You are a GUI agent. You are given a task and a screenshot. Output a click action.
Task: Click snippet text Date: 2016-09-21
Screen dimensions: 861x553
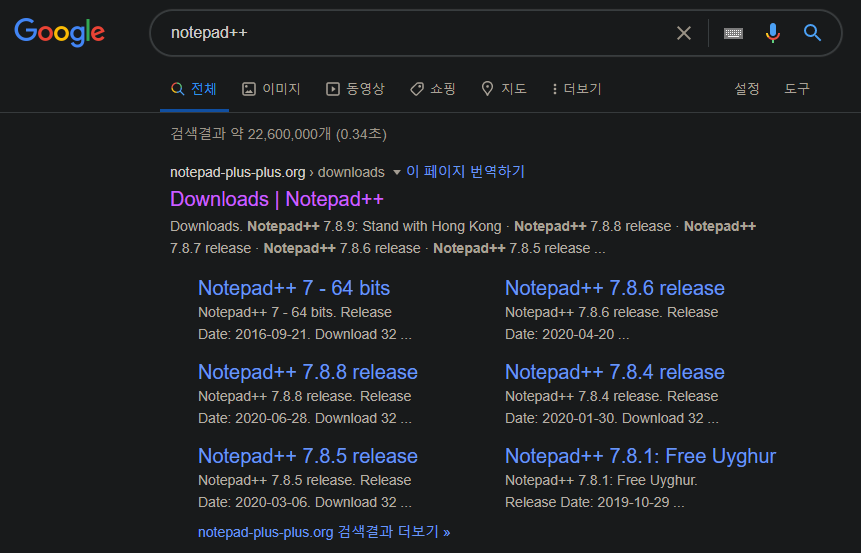[254, 334]
